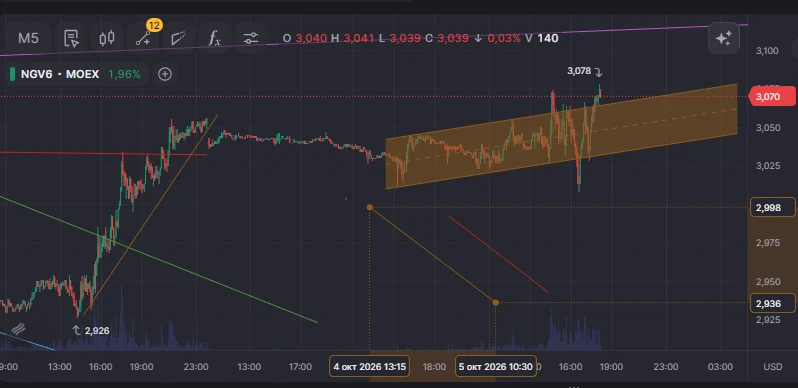Open the chart templates note icon
The image size is (798, 388).
71,38
